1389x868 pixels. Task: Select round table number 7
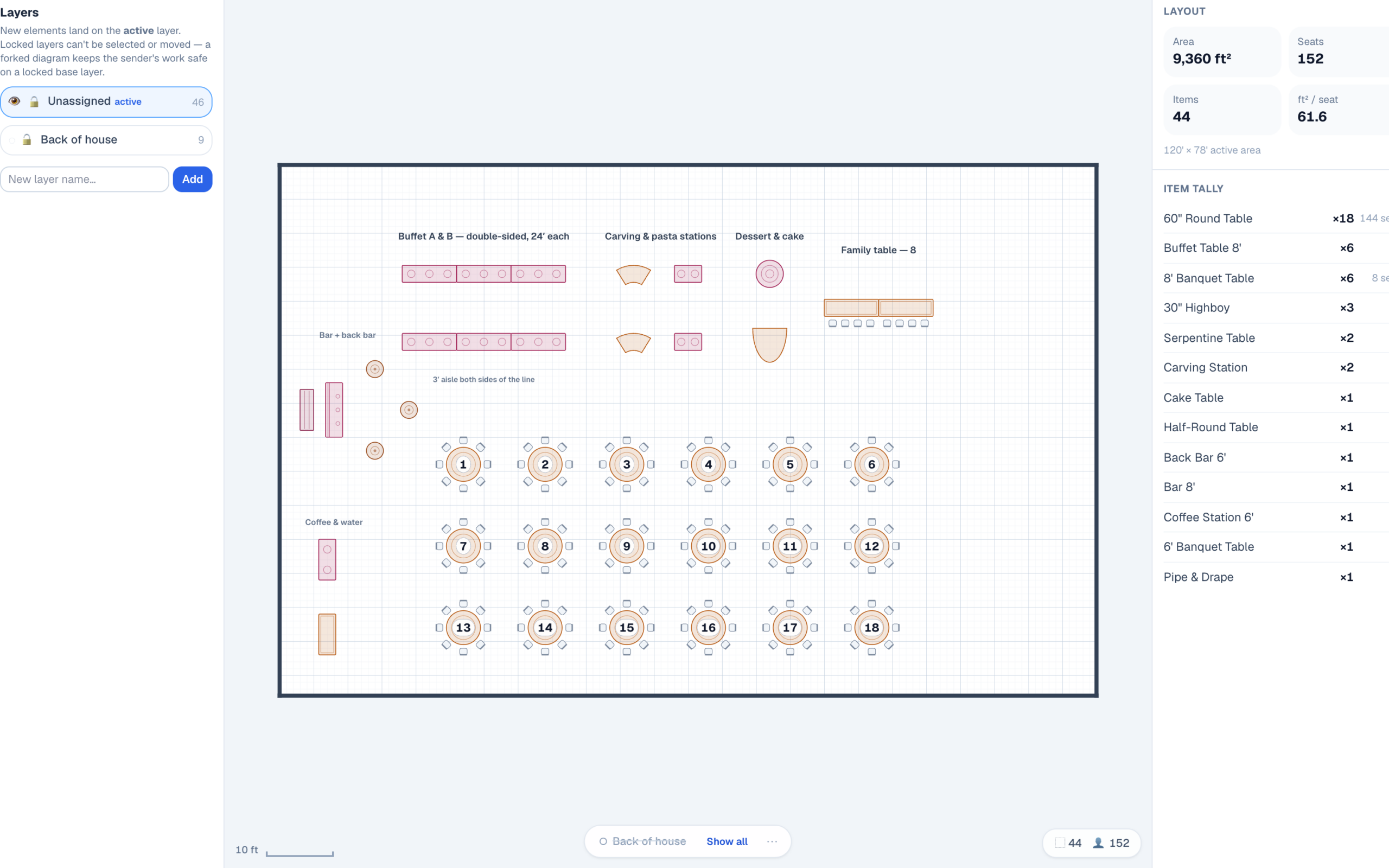click(463, 546)
